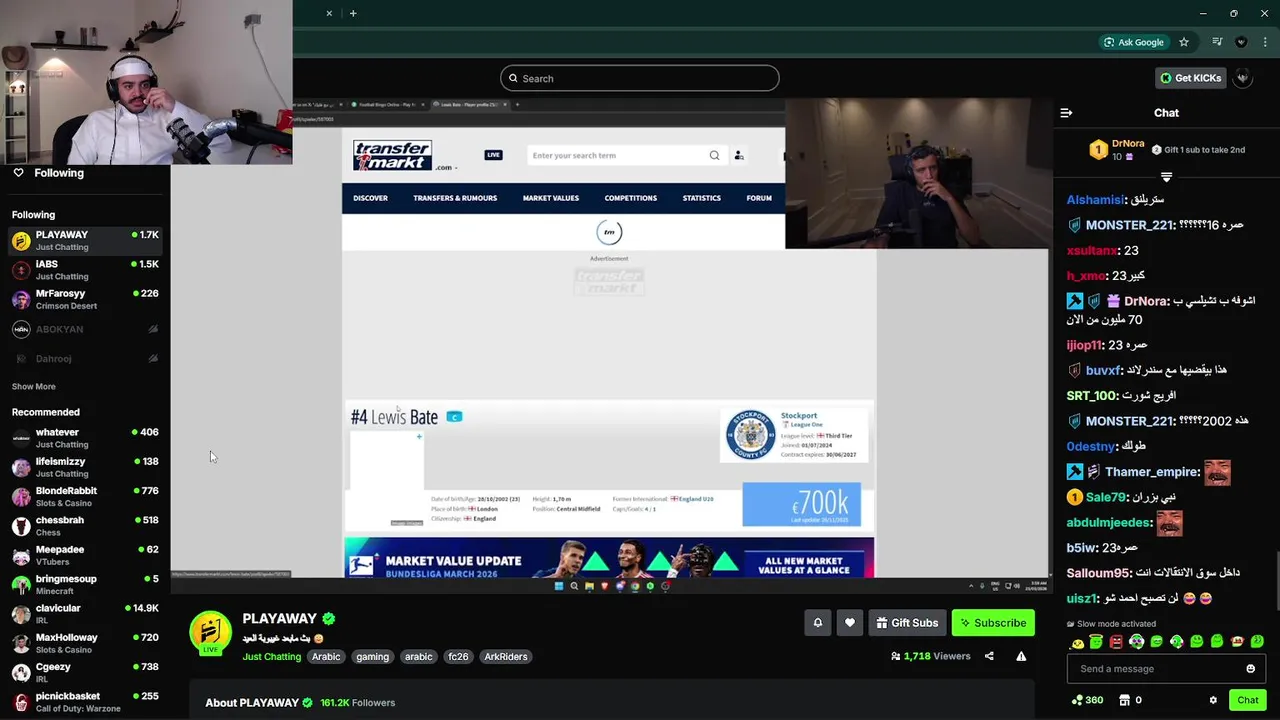Viewport: 1280px width, 720px height.
Task: Select the fc26 tag
Action: 458,657
